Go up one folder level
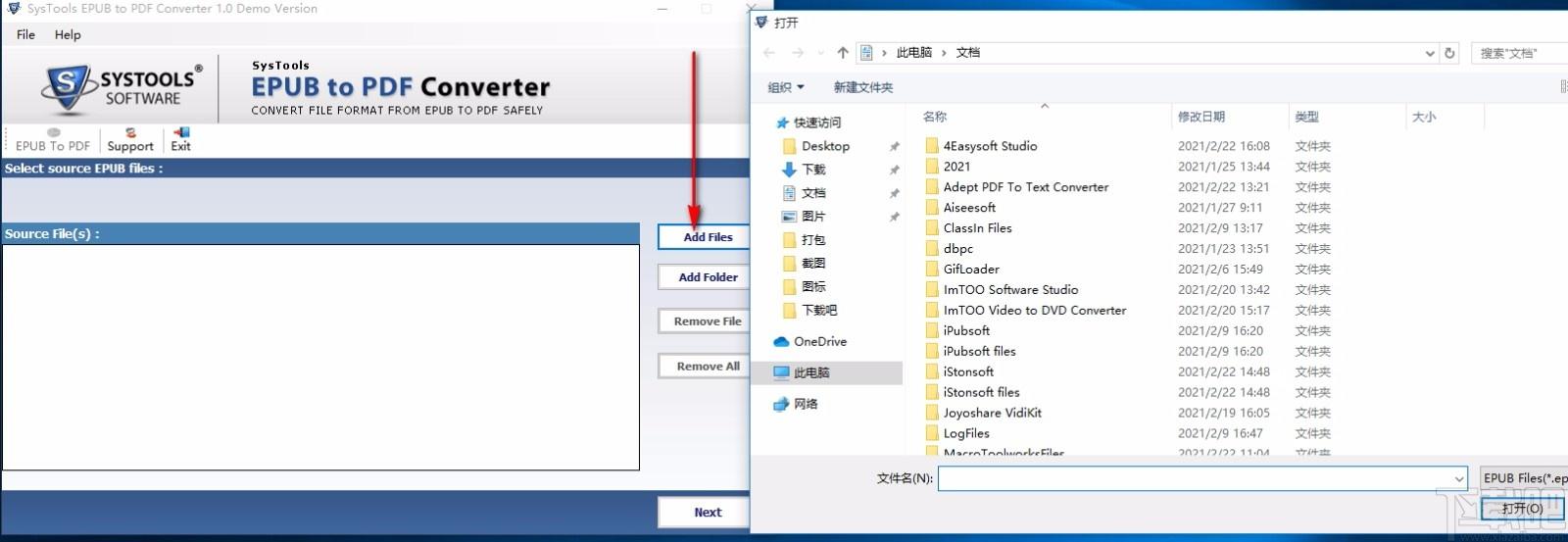 click(843, 53)
